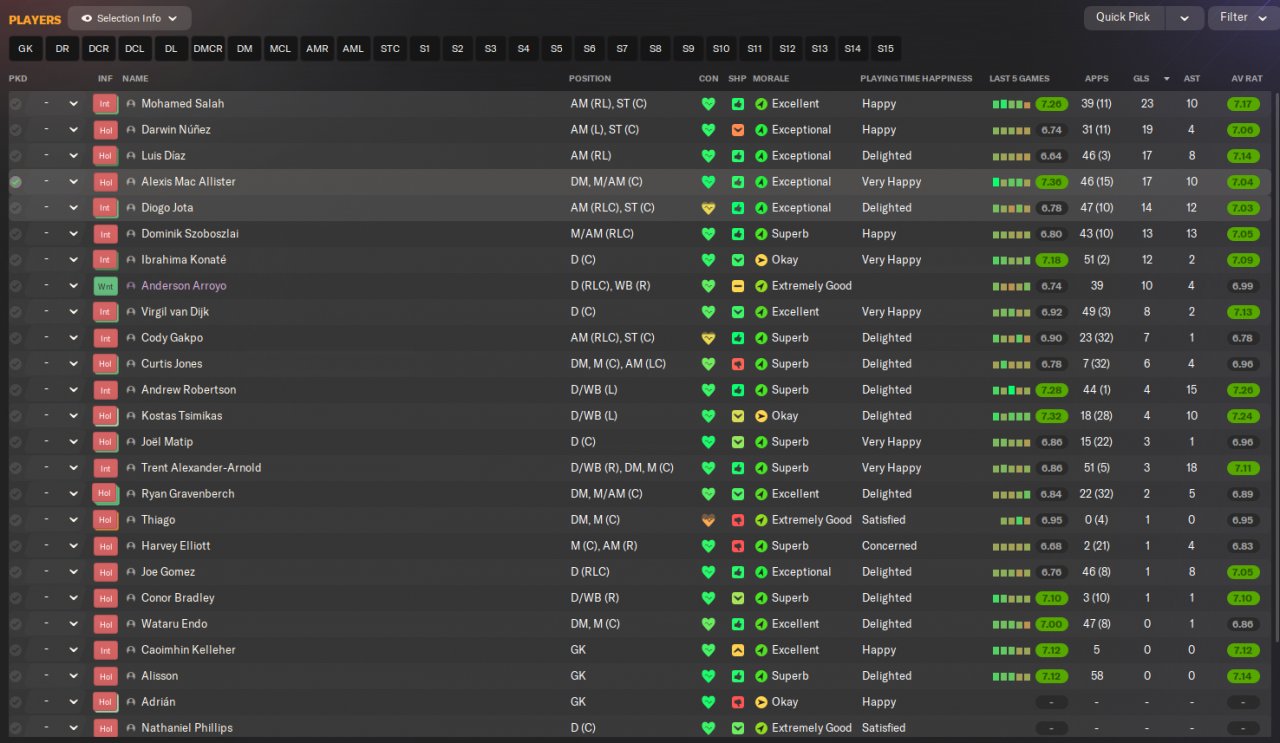Click Andrew Robertson's 7.26 average rating
Screen dimensions: 1280x743
point(1243,390)
